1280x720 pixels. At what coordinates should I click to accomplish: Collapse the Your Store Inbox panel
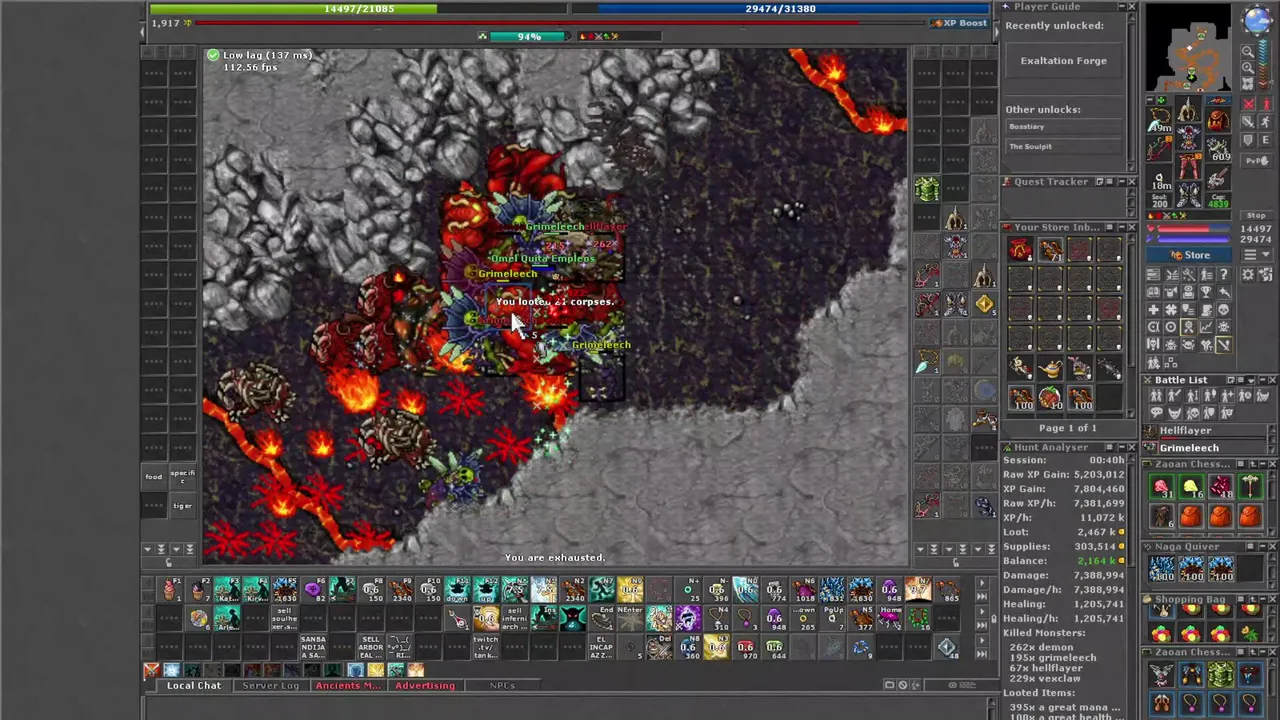(x=1120, y=227)
